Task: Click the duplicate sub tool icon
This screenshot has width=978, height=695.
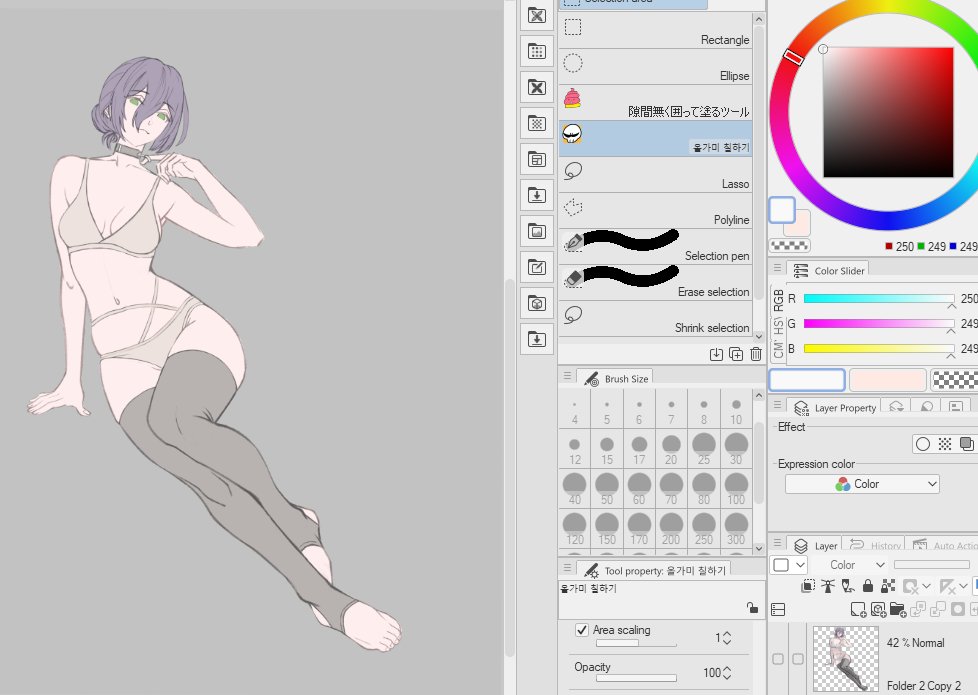Action: click(x=736, y=354)
